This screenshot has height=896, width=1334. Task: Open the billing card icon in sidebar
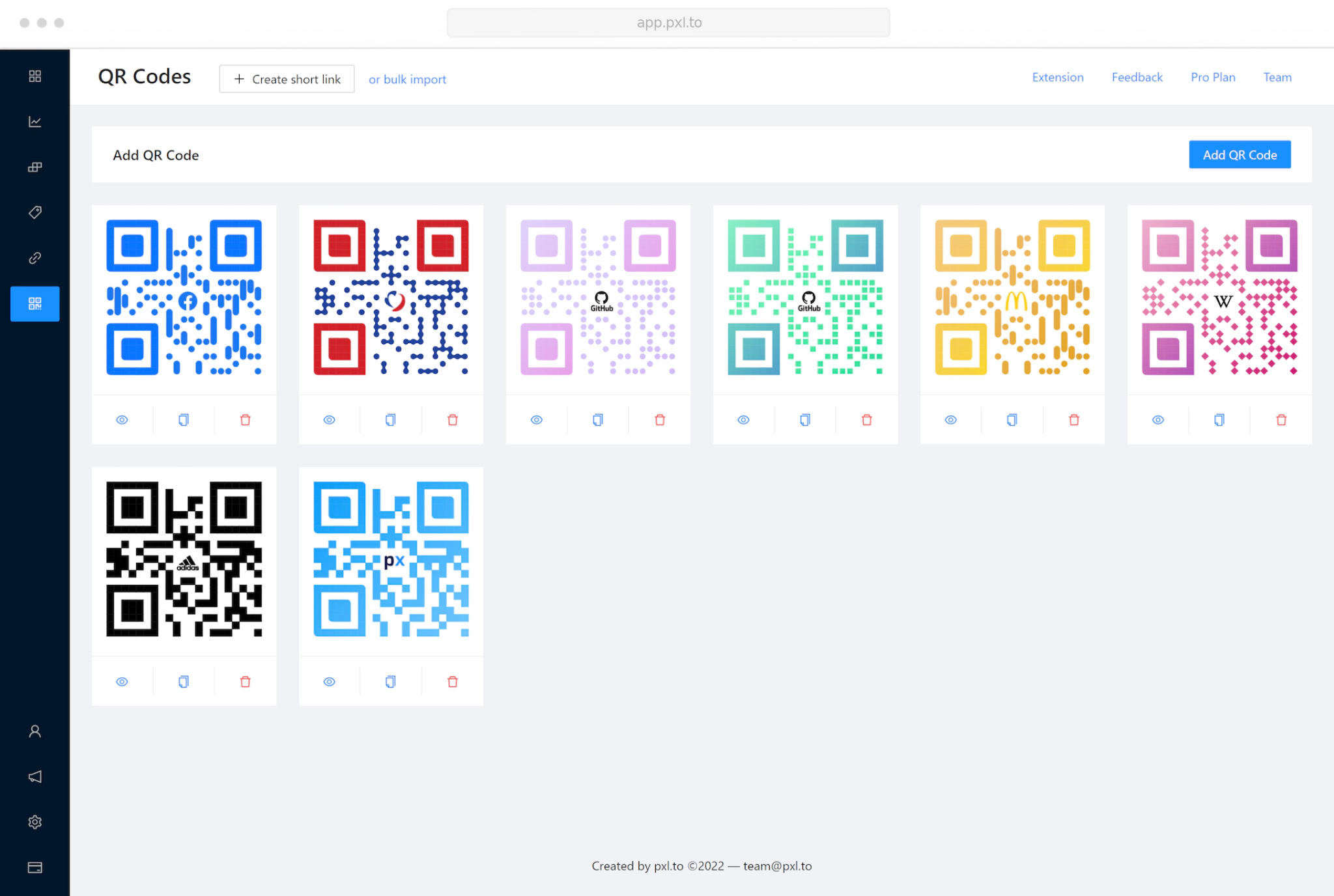[35, 867]
